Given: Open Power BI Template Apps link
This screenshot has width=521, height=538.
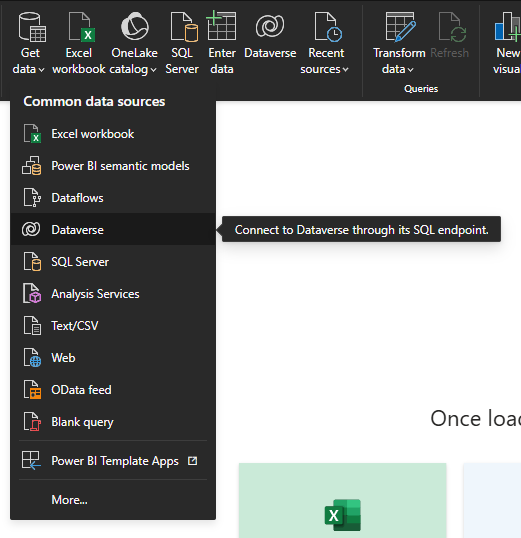Looking at the screenshot, I should (113, 461).
